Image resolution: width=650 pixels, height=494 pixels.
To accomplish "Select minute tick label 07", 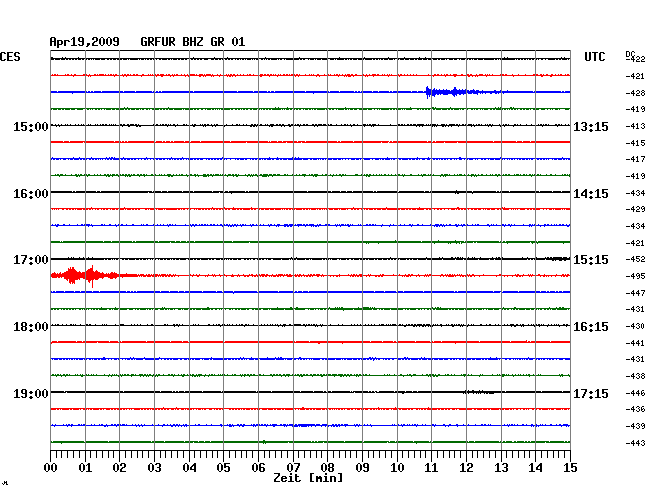I will click(x=293, y=468).
